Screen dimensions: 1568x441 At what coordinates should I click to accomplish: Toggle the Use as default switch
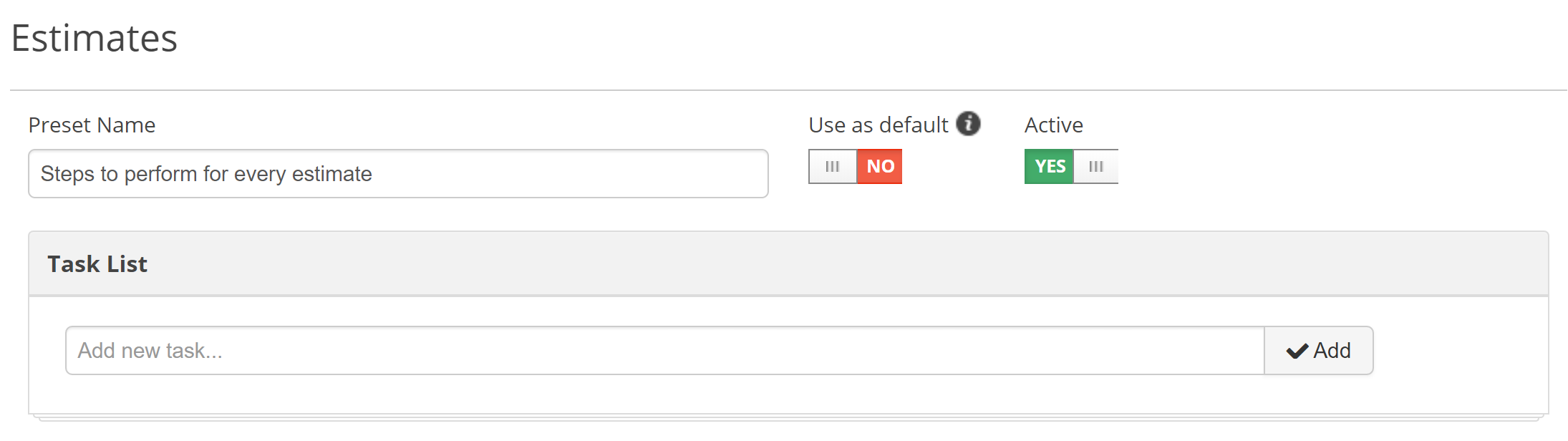(856, 166)
